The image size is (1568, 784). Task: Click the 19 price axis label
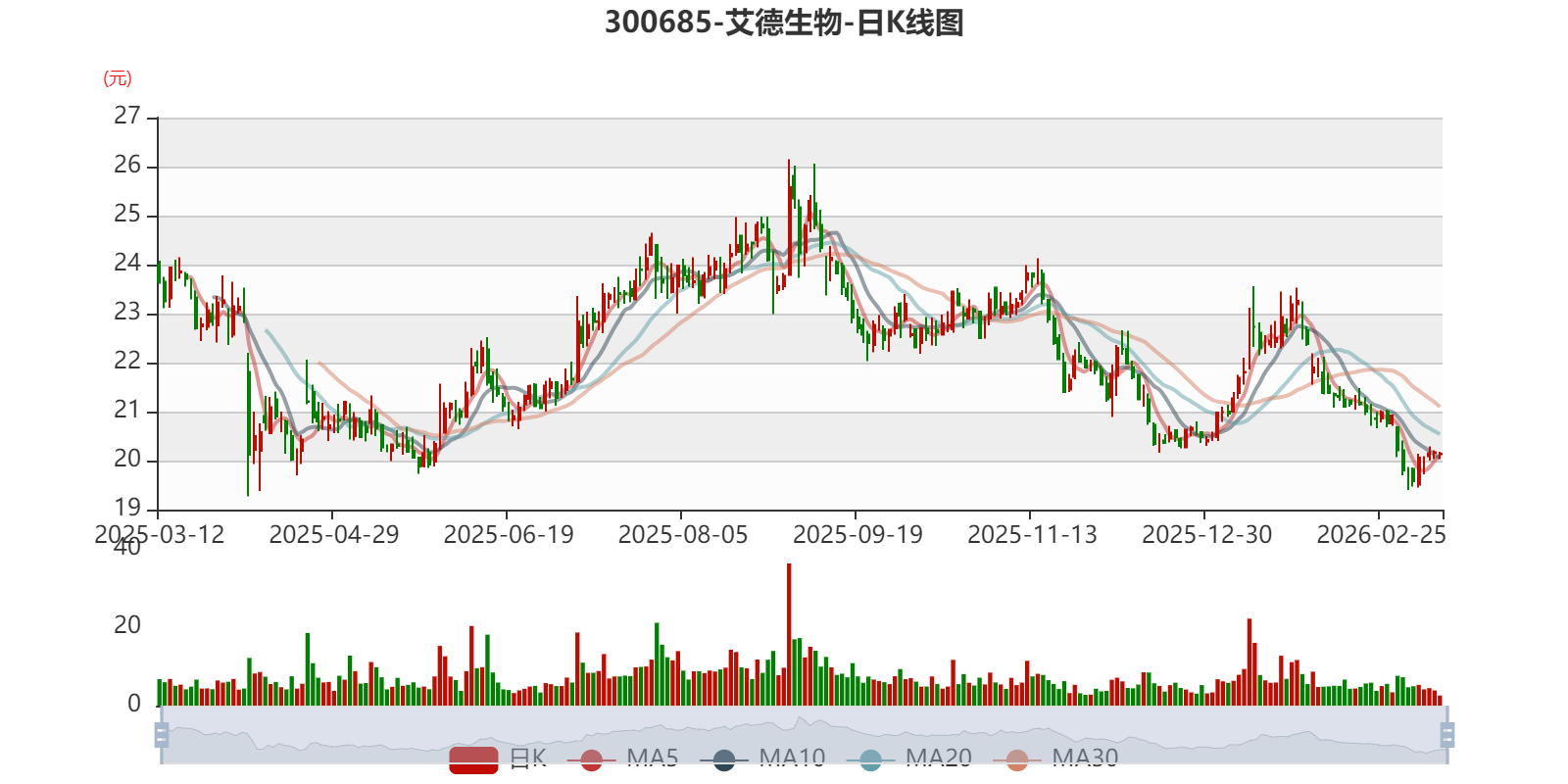(x=127, y=508)
